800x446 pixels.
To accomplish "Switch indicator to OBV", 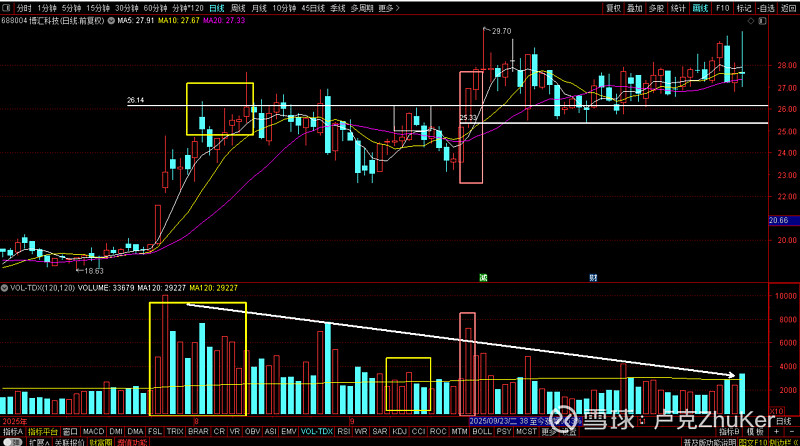I will pos(253,432).
